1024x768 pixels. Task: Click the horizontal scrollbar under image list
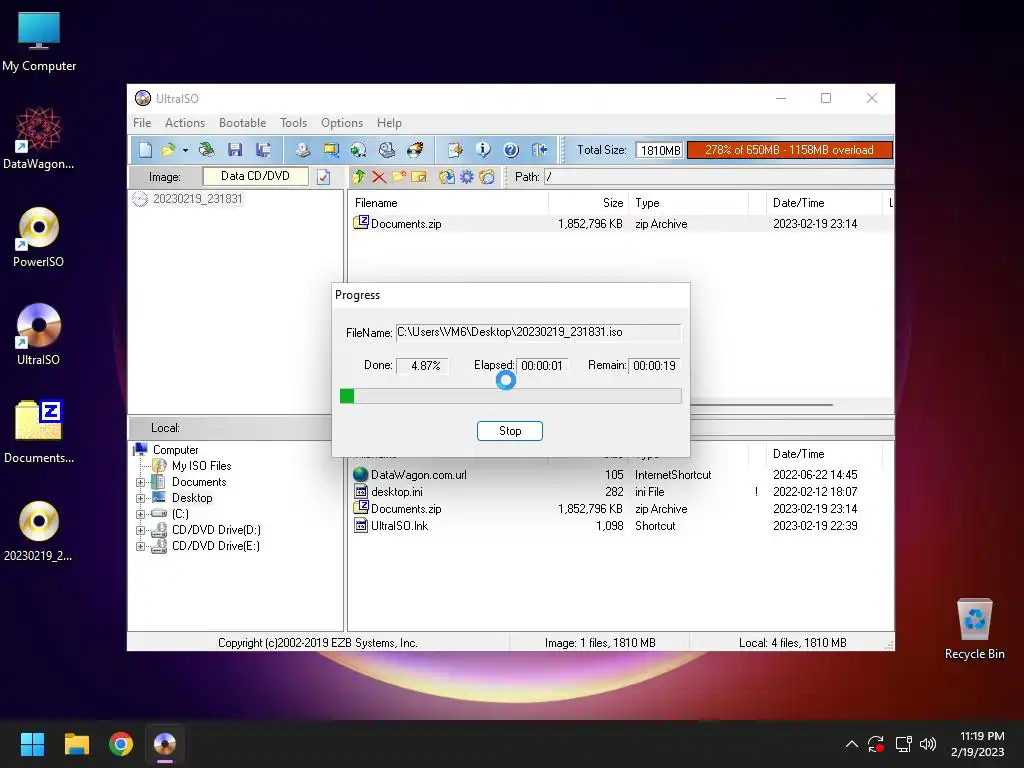pos(761,405)
